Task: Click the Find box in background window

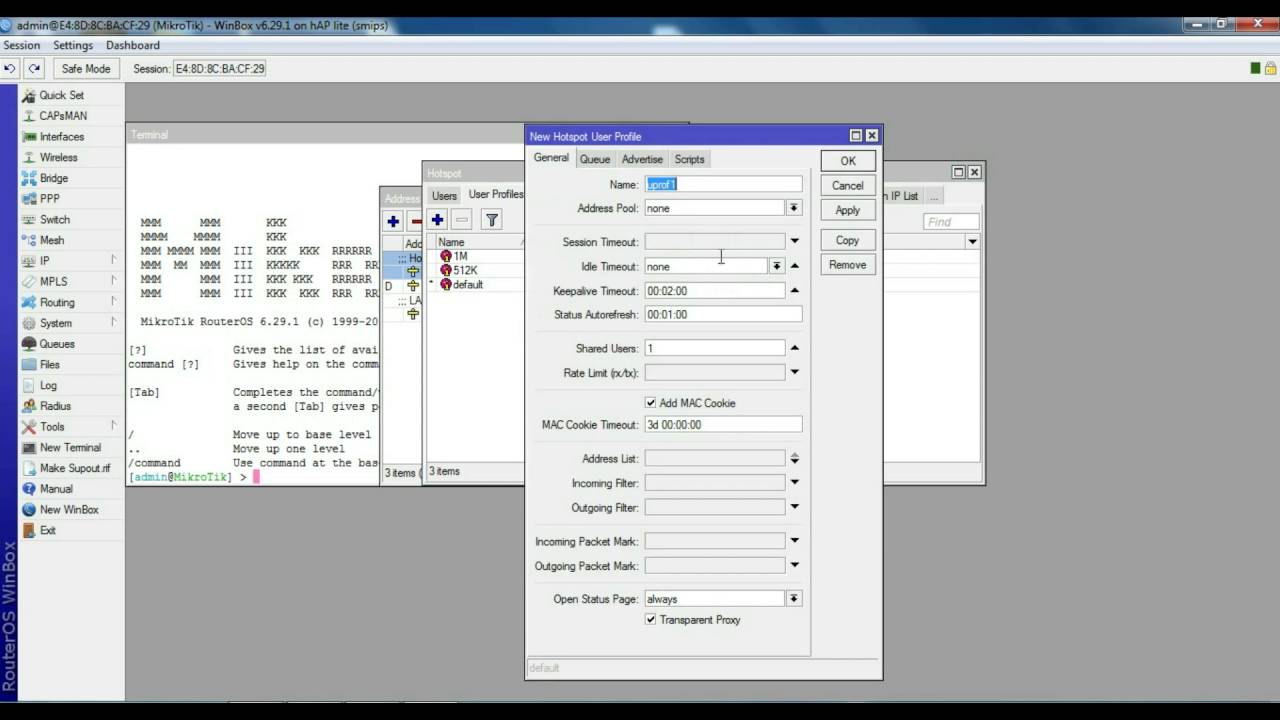Action: click(951, 221)
